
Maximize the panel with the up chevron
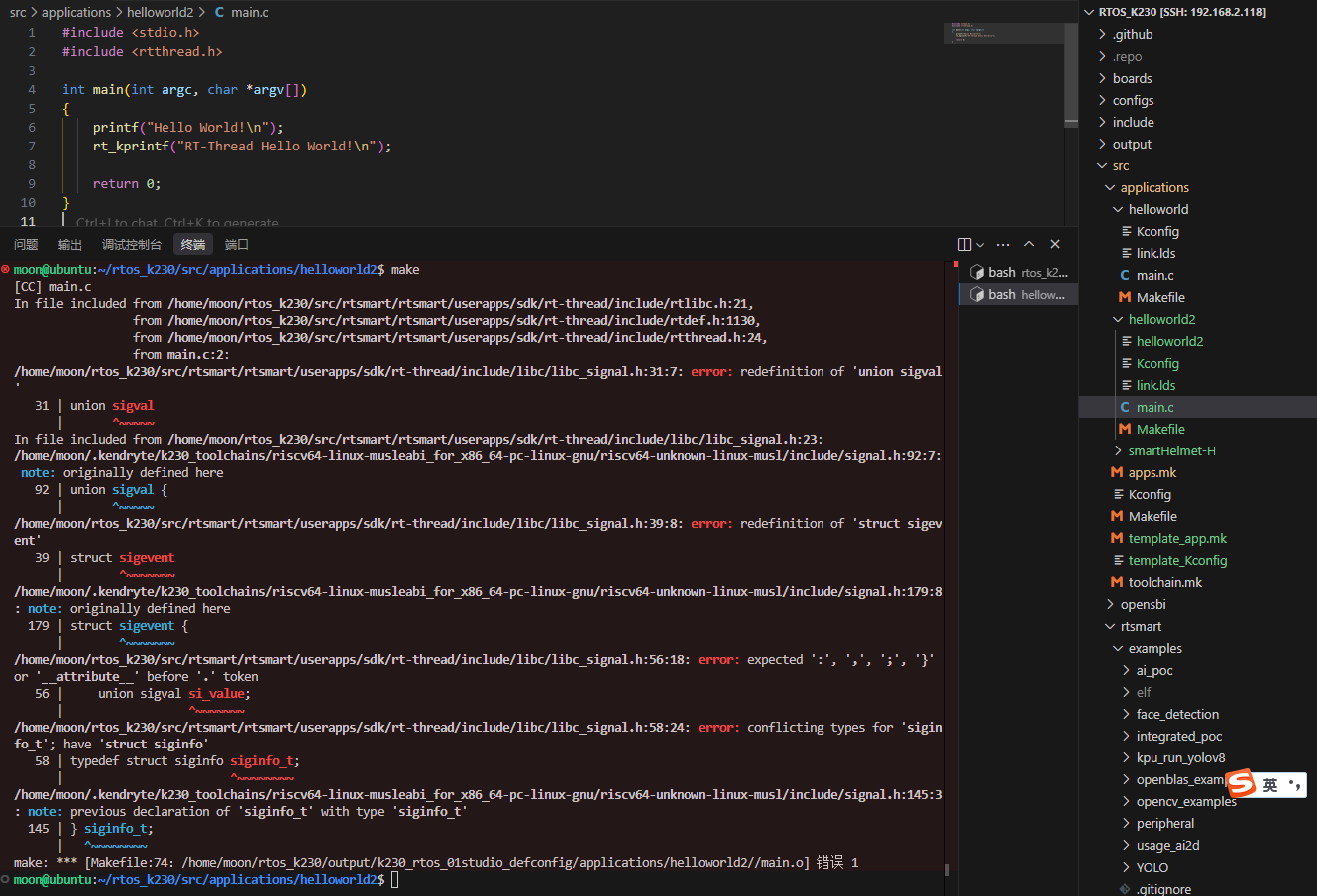coord(1029,245)
